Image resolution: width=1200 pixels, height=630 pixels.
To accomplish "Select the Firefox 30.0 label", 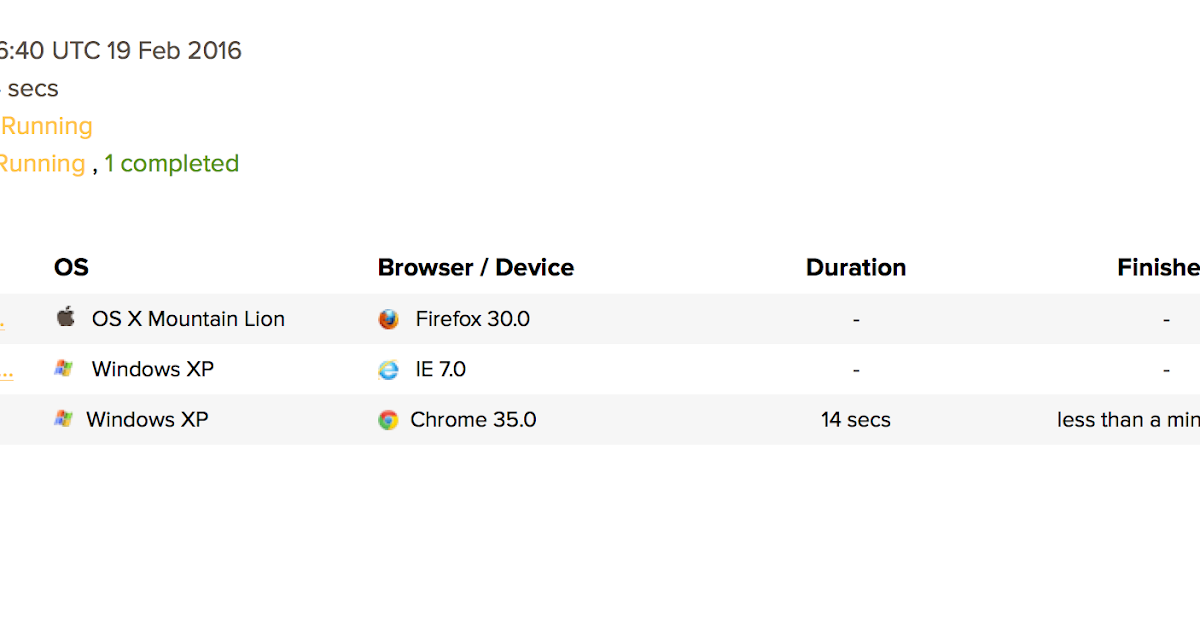I will tap(473, 319).
